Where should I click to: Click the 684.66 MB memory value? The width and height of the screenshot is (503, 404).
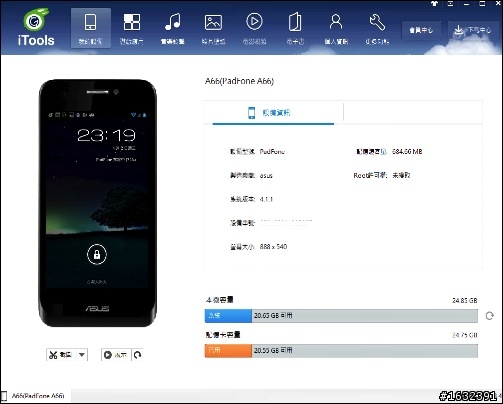click(407, 151)
